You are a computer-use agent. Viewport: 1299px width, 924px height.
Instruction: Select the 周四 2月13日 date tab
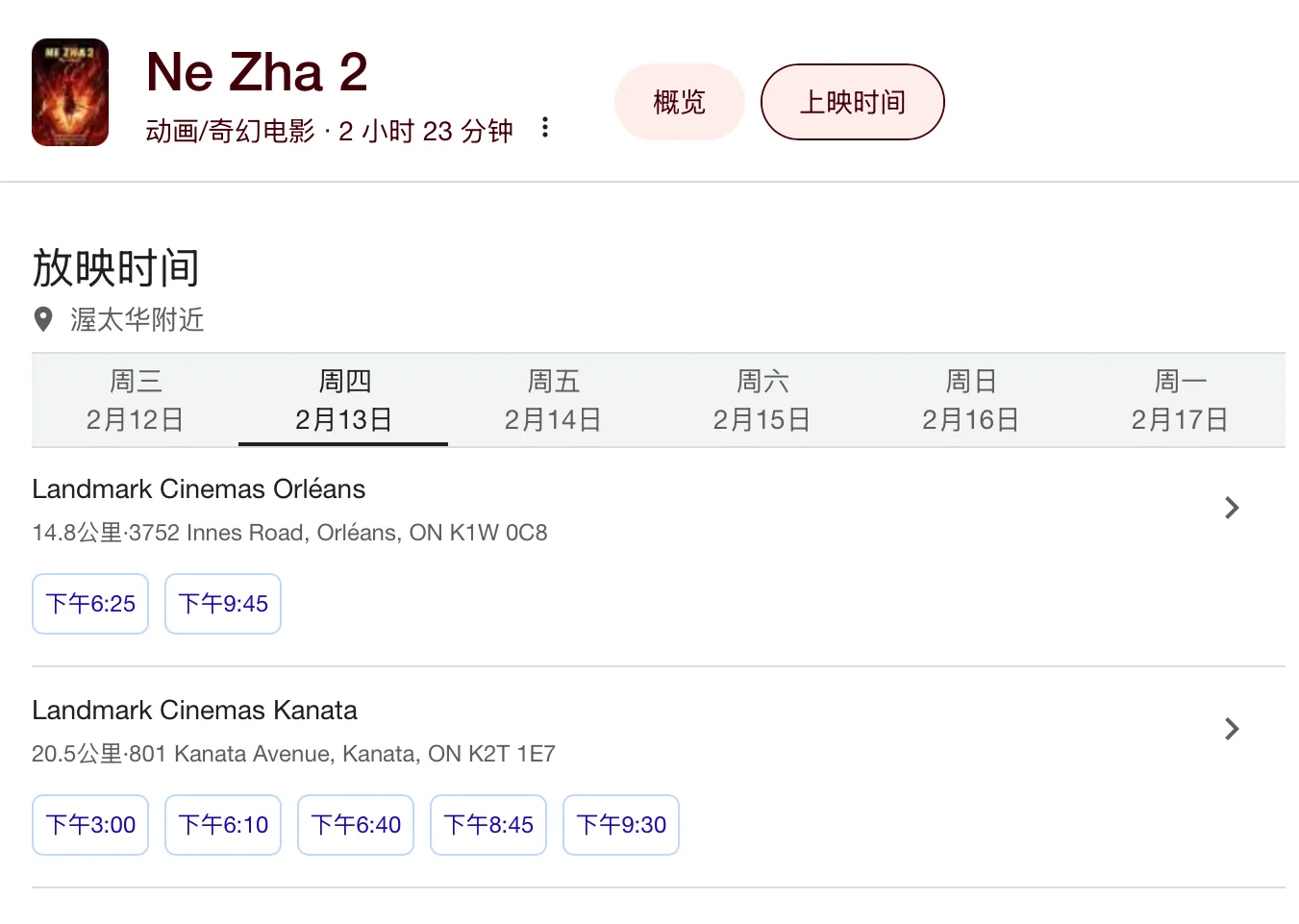tap(343, 400)
